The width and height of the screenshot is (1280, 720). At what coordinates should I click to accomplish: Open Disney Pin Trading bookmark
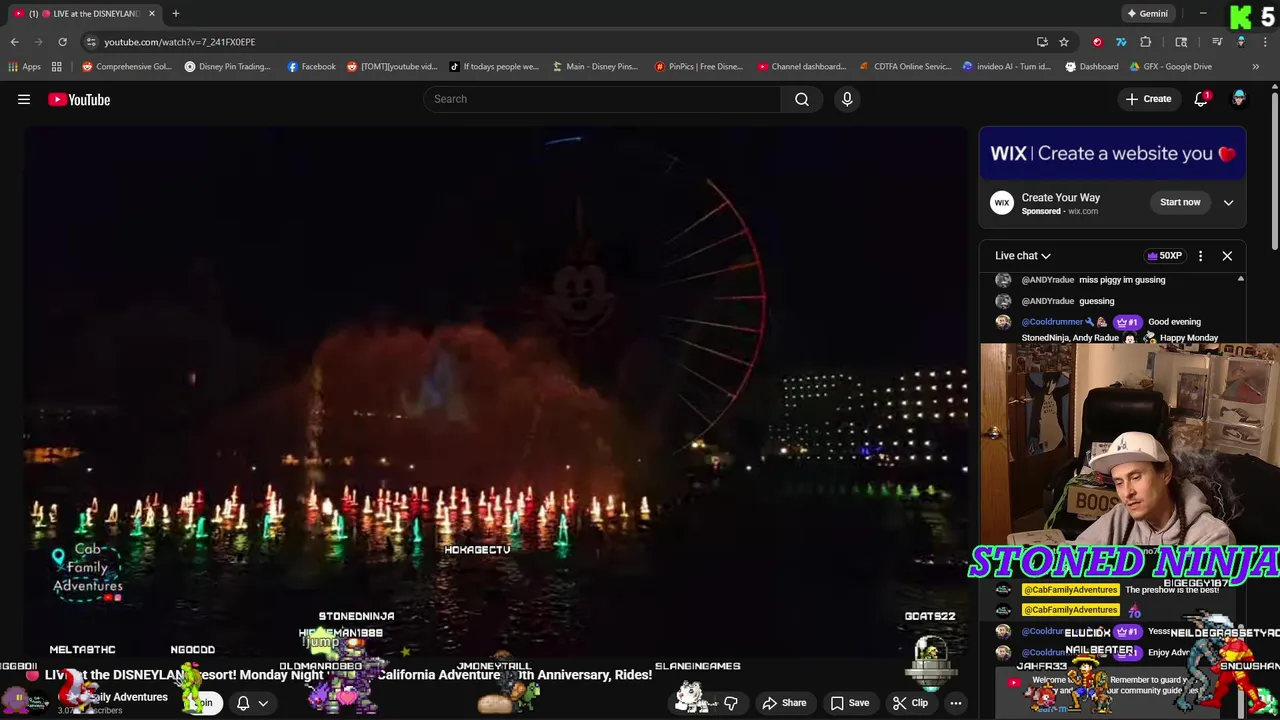point(228,67)
